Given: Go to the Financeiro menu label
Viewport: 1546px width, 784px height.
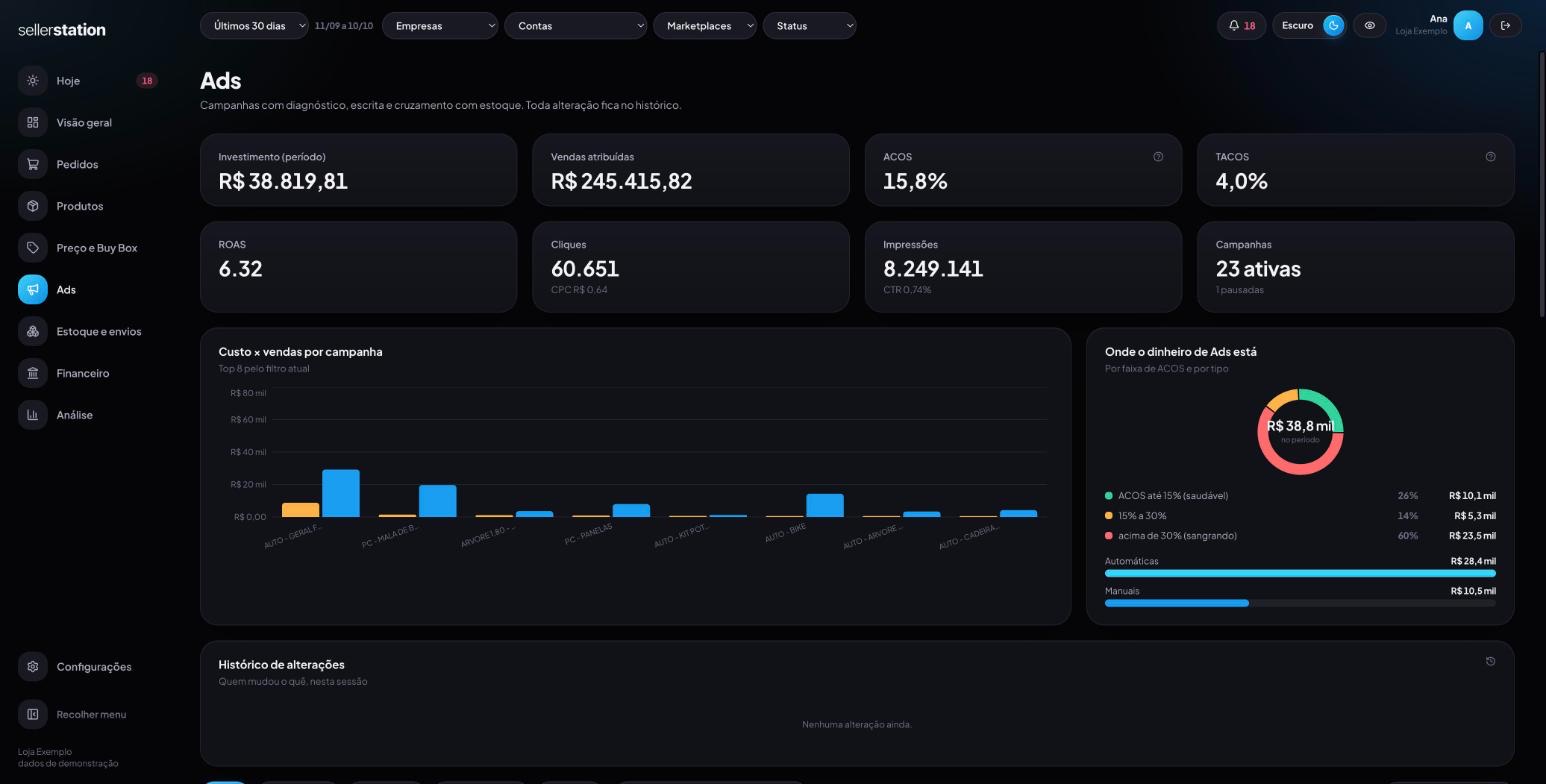Looking at the screenshot, I should 83,374.
